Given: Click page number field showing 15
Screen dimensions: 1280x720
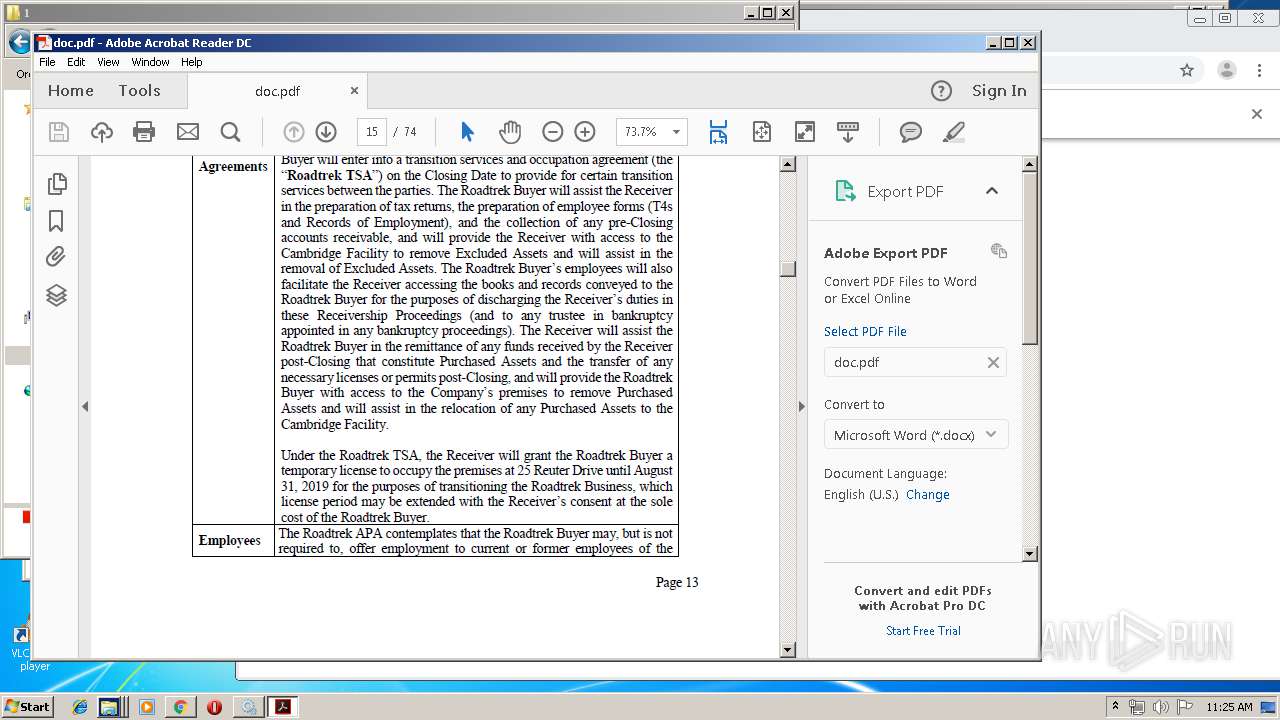Looking at the screenshot, I should (x=371, y=132).
